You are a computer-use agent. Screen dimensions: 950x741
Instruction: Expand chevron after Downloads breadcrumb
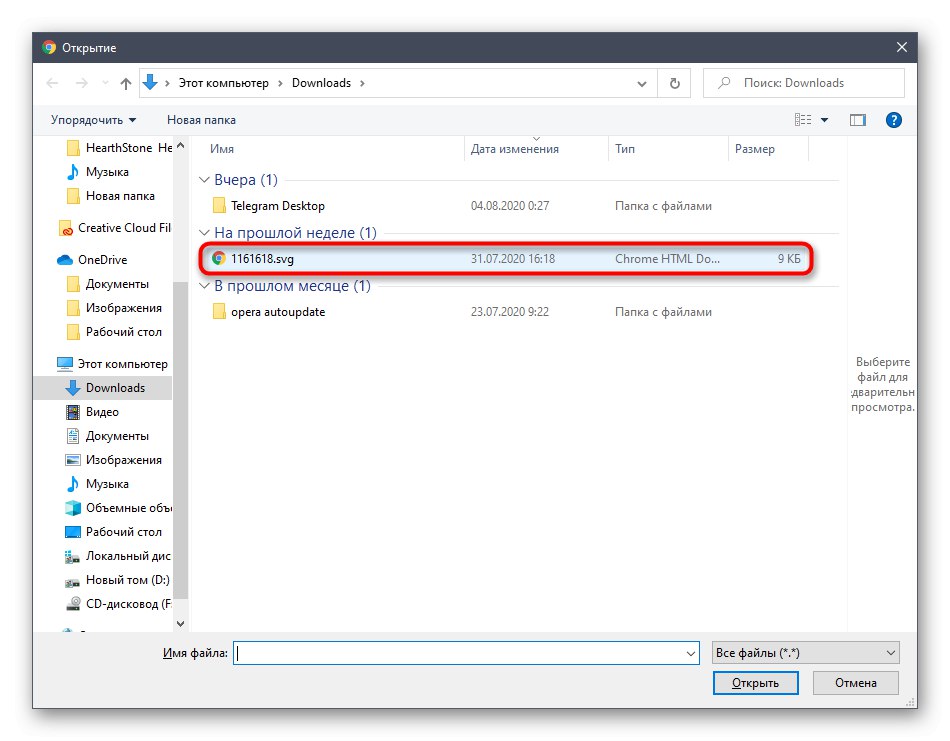362,83
